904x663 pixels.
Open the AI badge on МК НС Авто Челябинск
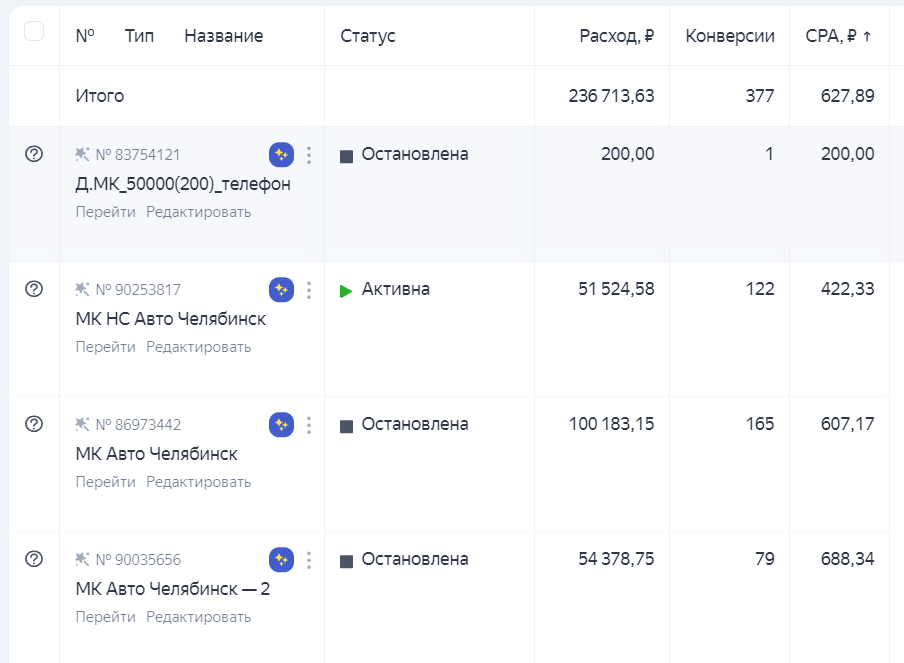[281, 289]
